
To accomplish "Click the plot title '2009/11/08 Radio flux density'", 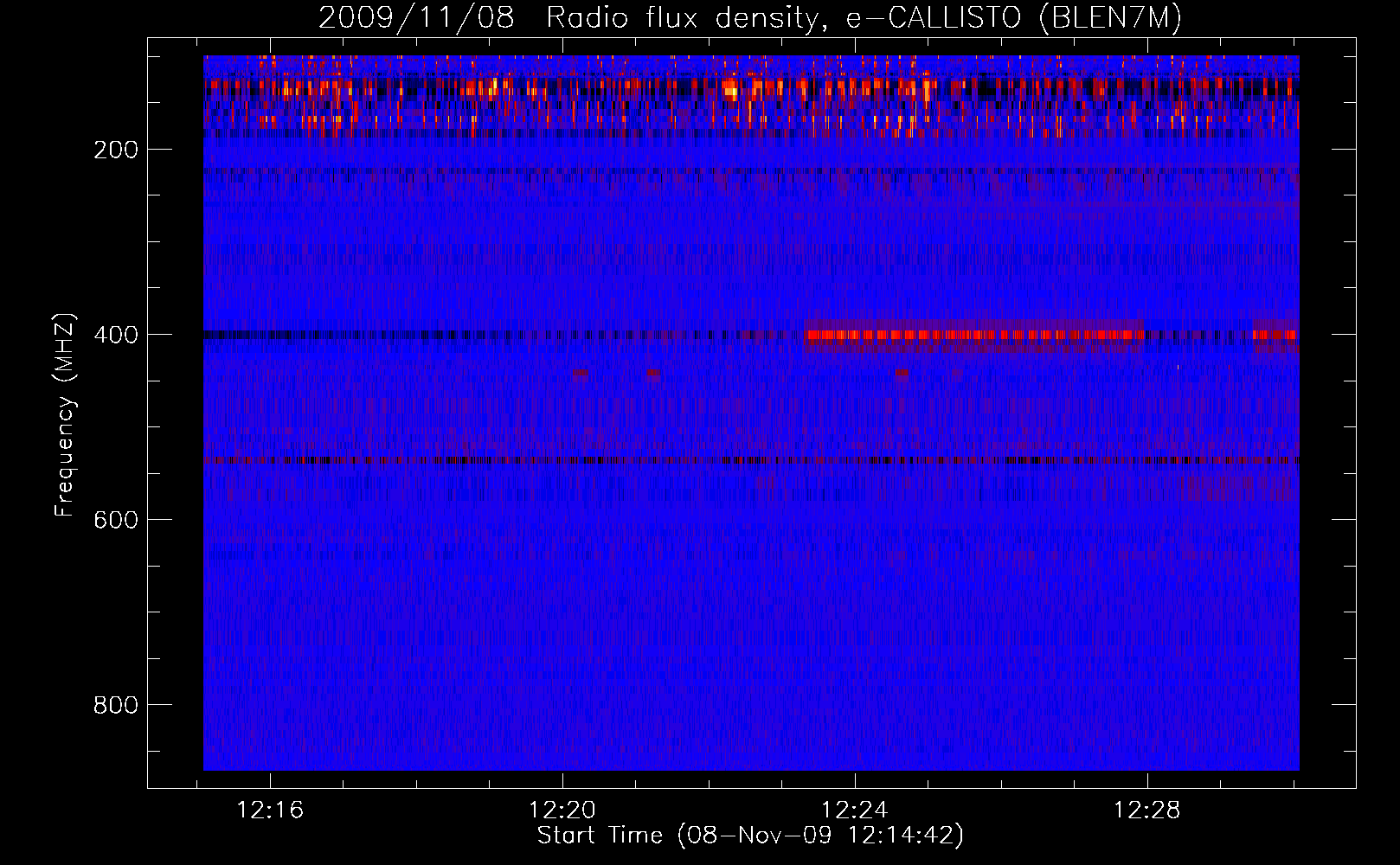I will coord(749,17).
